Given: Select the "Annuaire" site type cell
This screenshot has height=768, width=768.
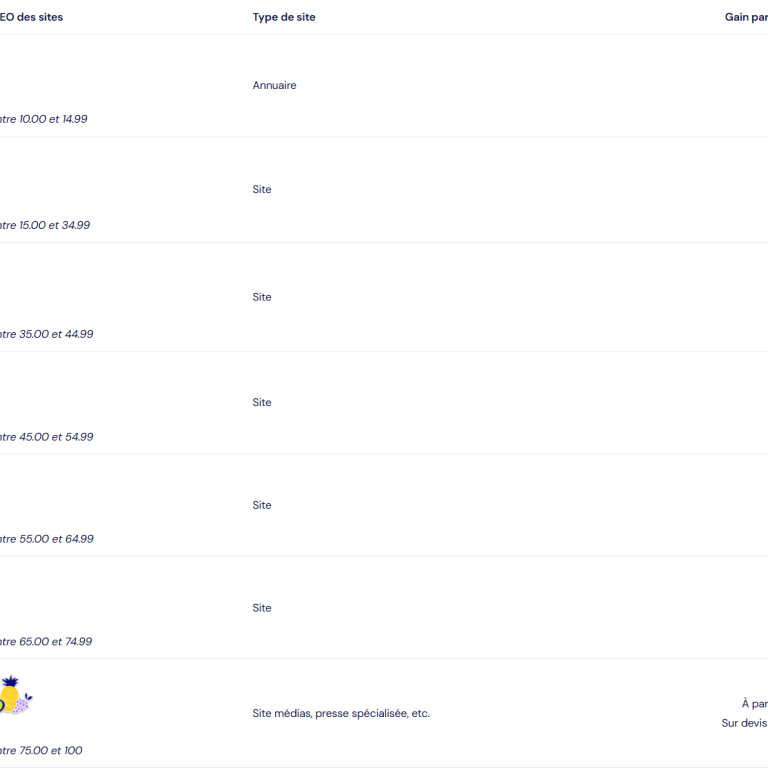Looking at the screenshot, I should (x=274, y=85).
